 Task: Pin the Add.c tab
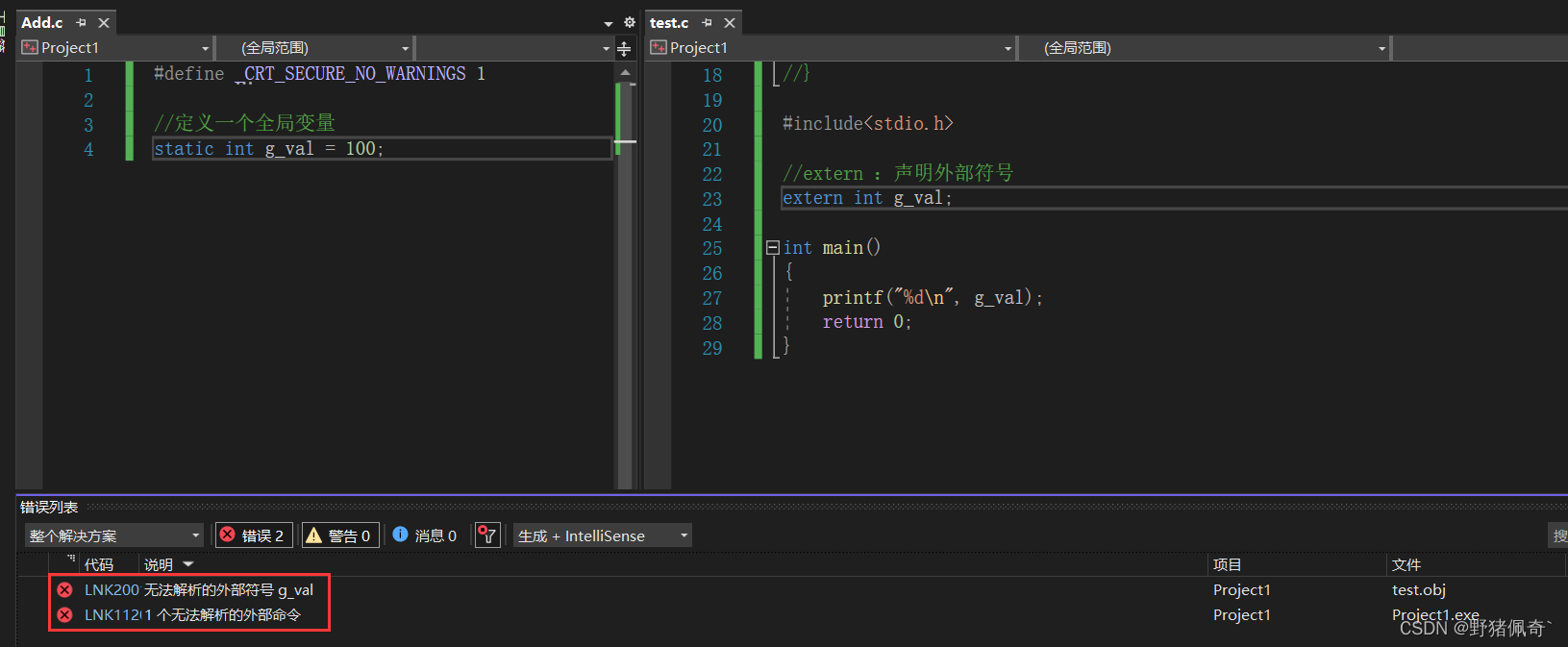pos(81,22)
